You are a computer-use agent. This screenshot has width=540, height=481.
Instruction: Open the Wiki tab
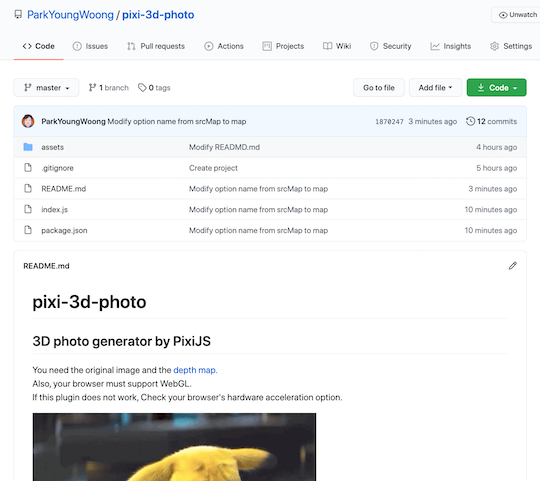337,46
